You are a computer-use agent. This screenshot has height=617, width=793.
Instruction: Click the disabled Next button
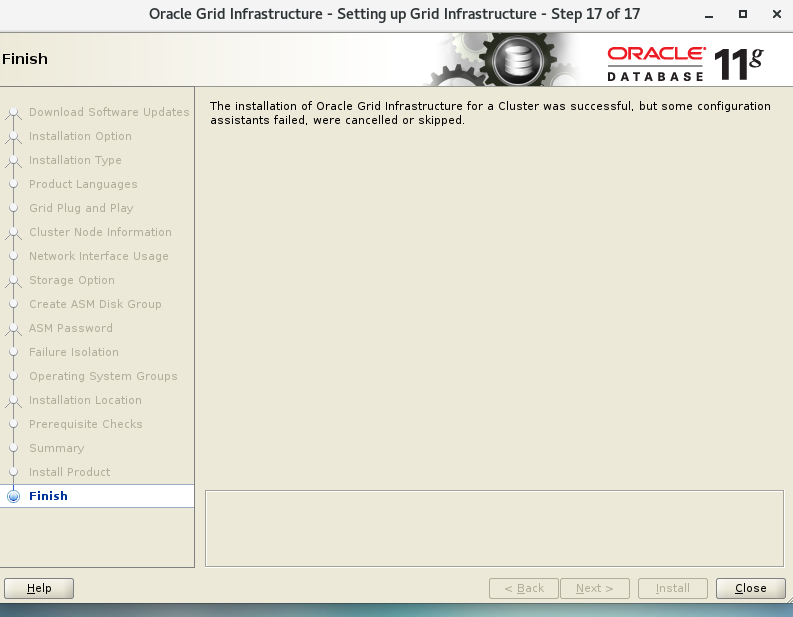(595, 588)
